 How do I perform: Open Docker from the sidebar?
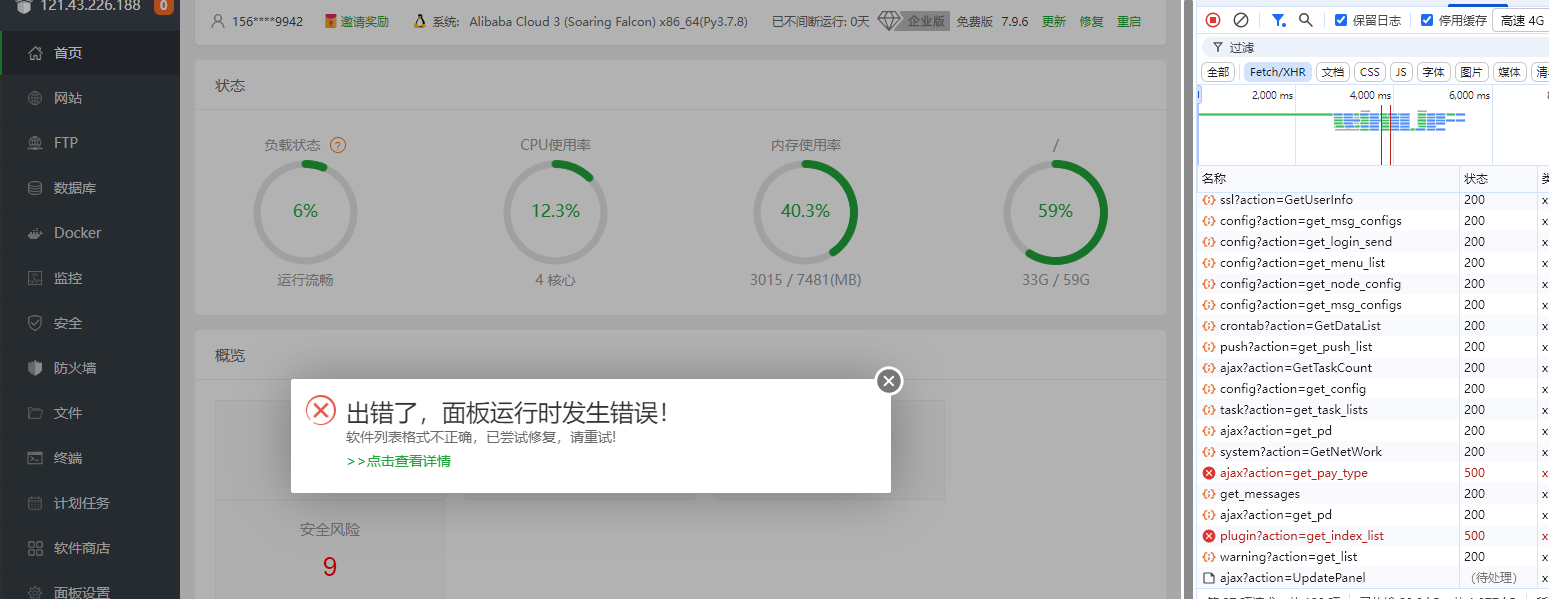click(90, 233)
